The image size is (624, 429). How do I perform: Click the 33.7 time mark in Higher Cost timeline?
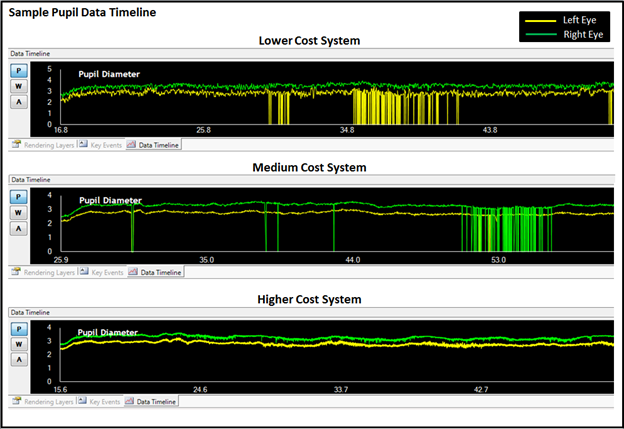point(341,389)
